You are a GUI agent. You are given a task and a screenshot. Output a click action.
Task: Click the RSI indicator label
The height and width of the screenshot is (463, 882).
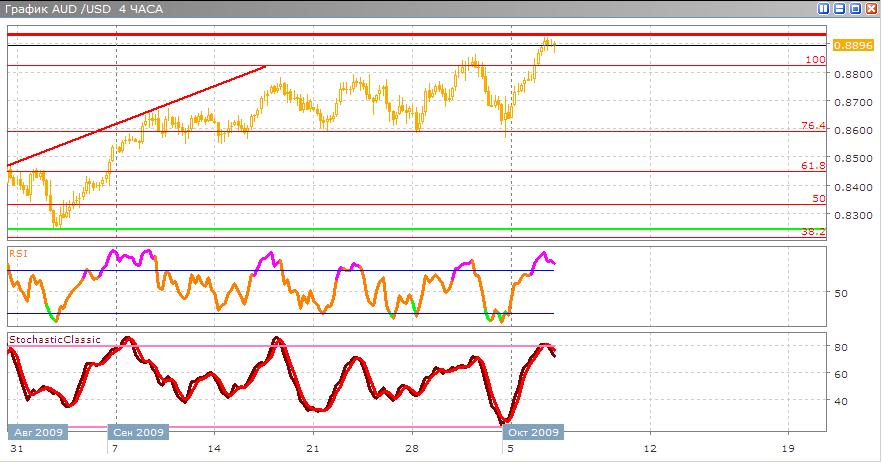pos(18,254)
